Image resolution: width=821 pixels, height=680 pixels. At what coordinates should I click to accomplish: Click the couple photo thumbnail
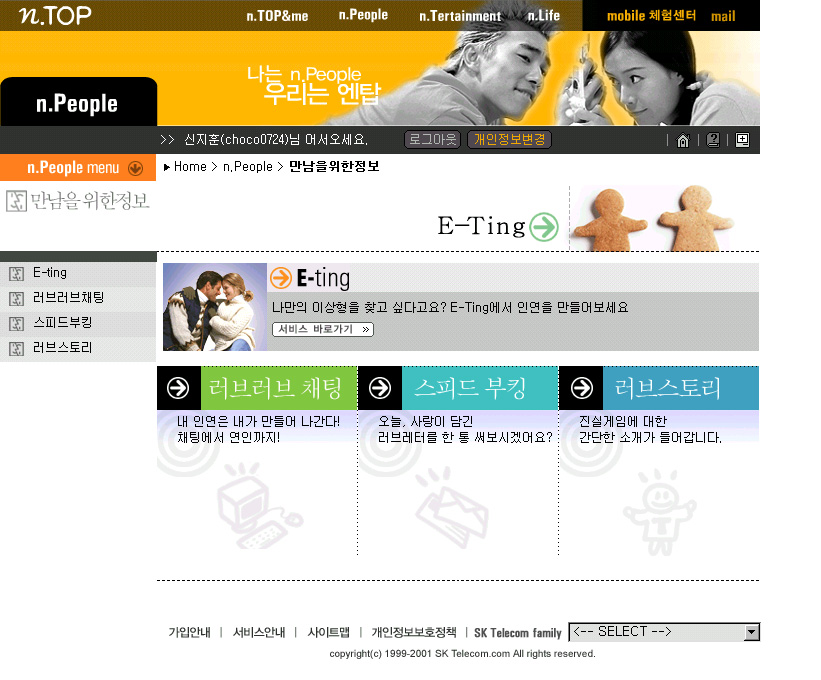(215, 307)
